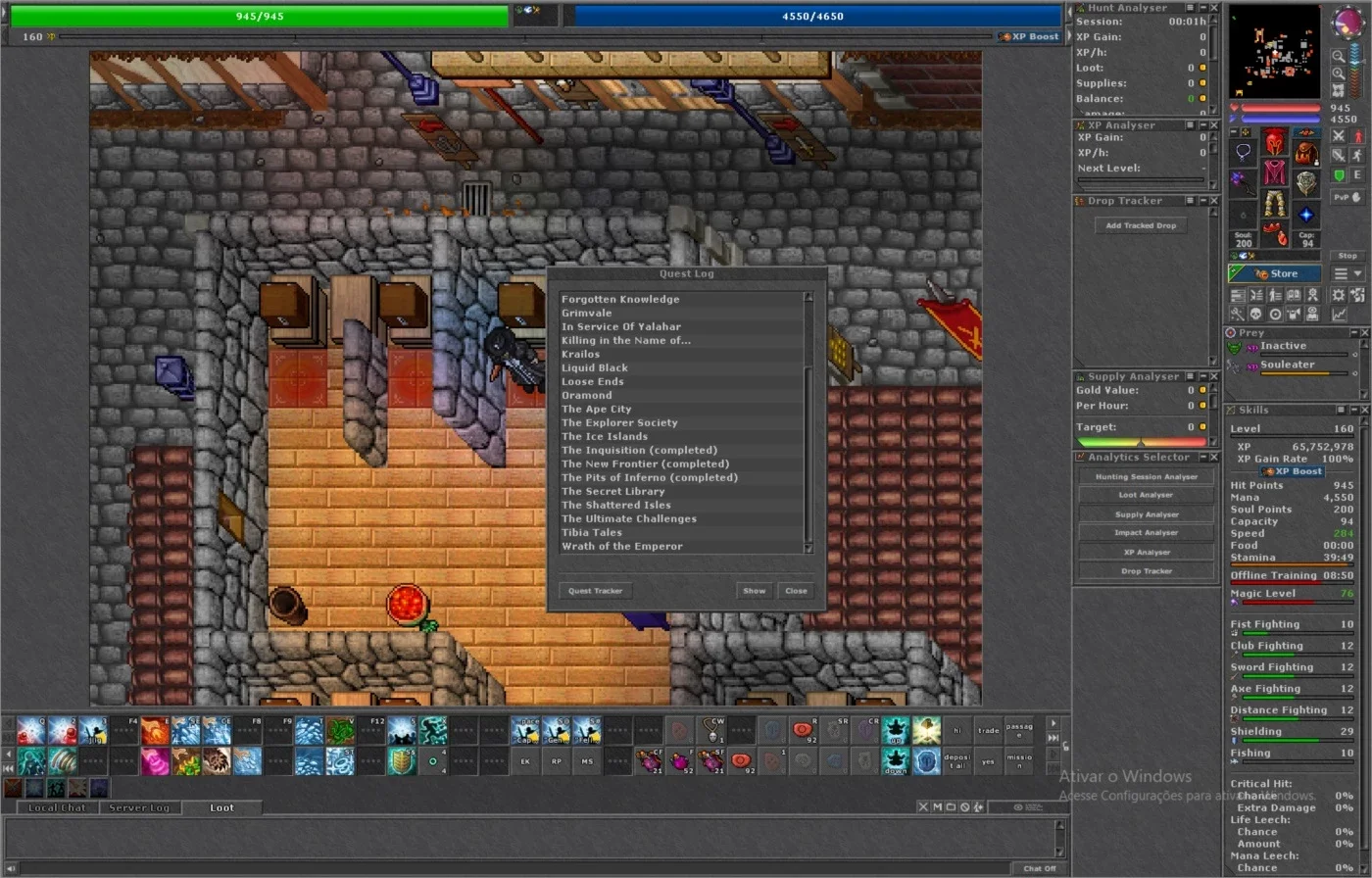The width and height of the screenshot is (1372, 878).
Task: Collapse the Analytics Selector panel
Action: (x=1202, y=457)
